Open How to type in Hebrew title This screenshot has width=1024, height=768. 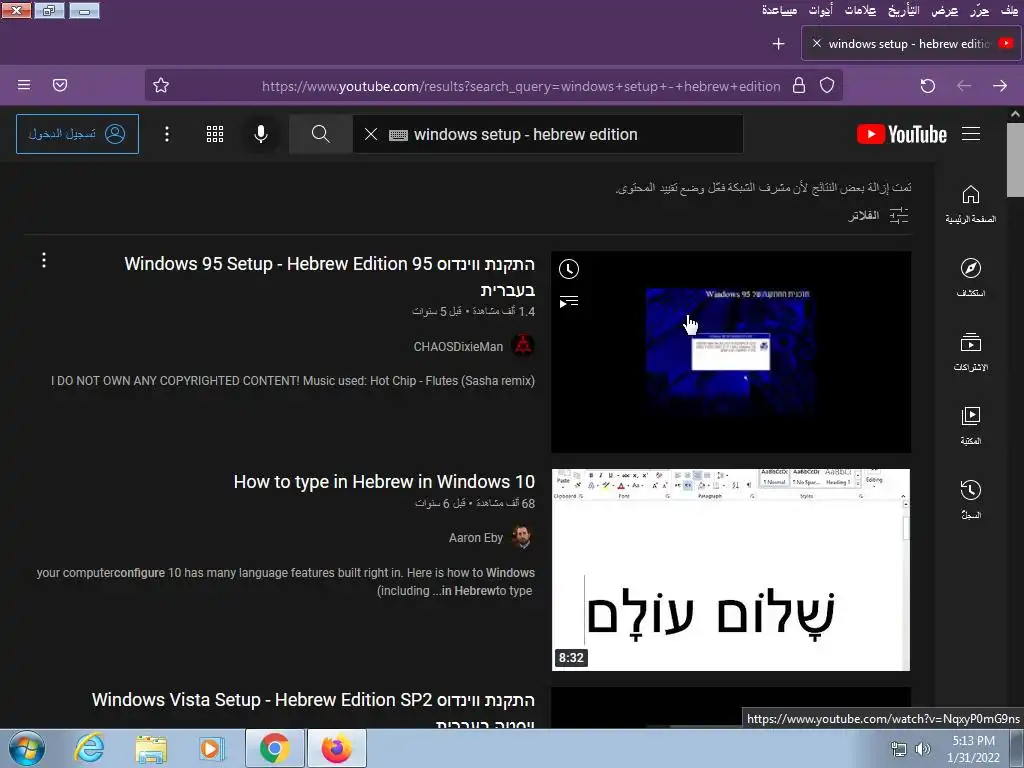pyautogui.click(x=384, y=482)
